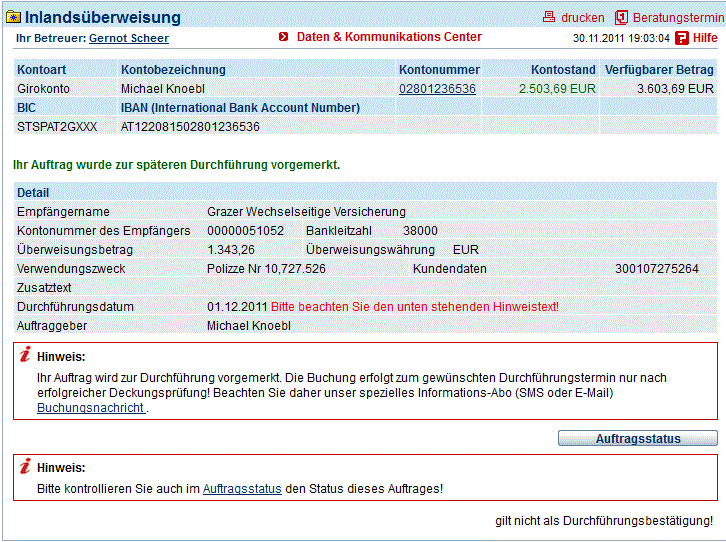The image size is (726, 542).
Task: Open account number 02801236536 link
Action: click(437, 88)
